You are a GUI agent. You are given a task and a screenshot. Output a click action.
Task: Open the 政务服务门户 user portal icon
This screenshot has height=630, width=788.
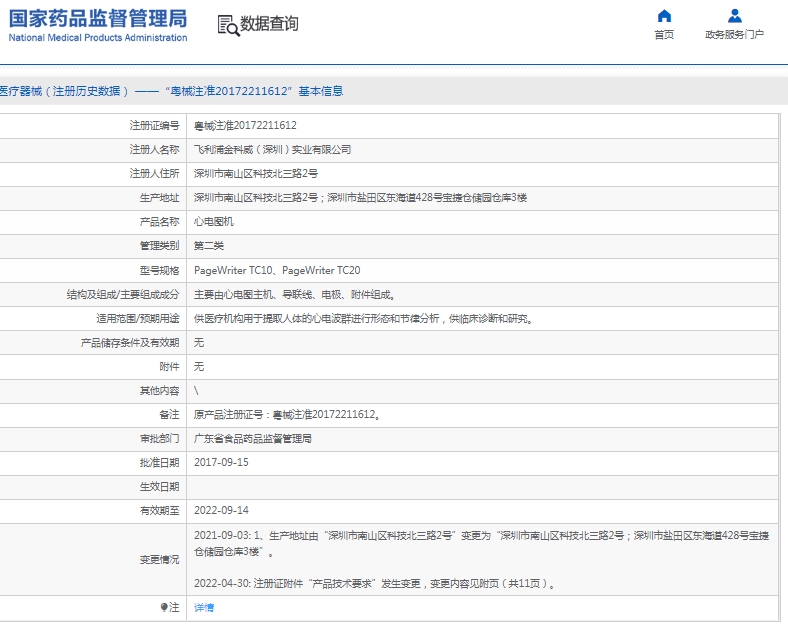click(x=734, y=16)
